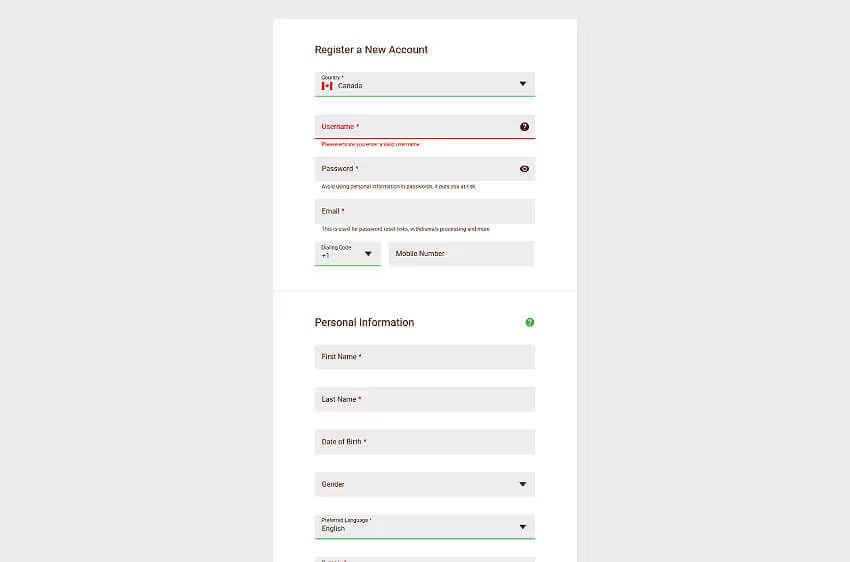Toggle password visibility eye icon
This screenshot has width=850, height=562.
click(x=524, y=169)
